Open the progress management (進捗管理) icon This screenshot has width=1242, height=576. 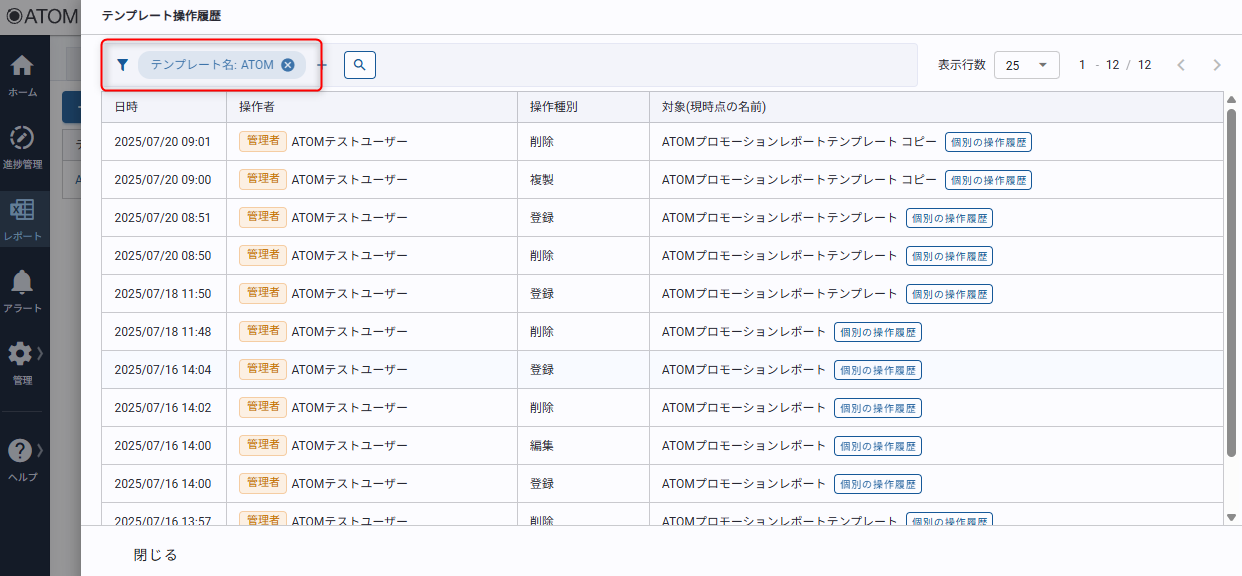[x=22, y=140]
